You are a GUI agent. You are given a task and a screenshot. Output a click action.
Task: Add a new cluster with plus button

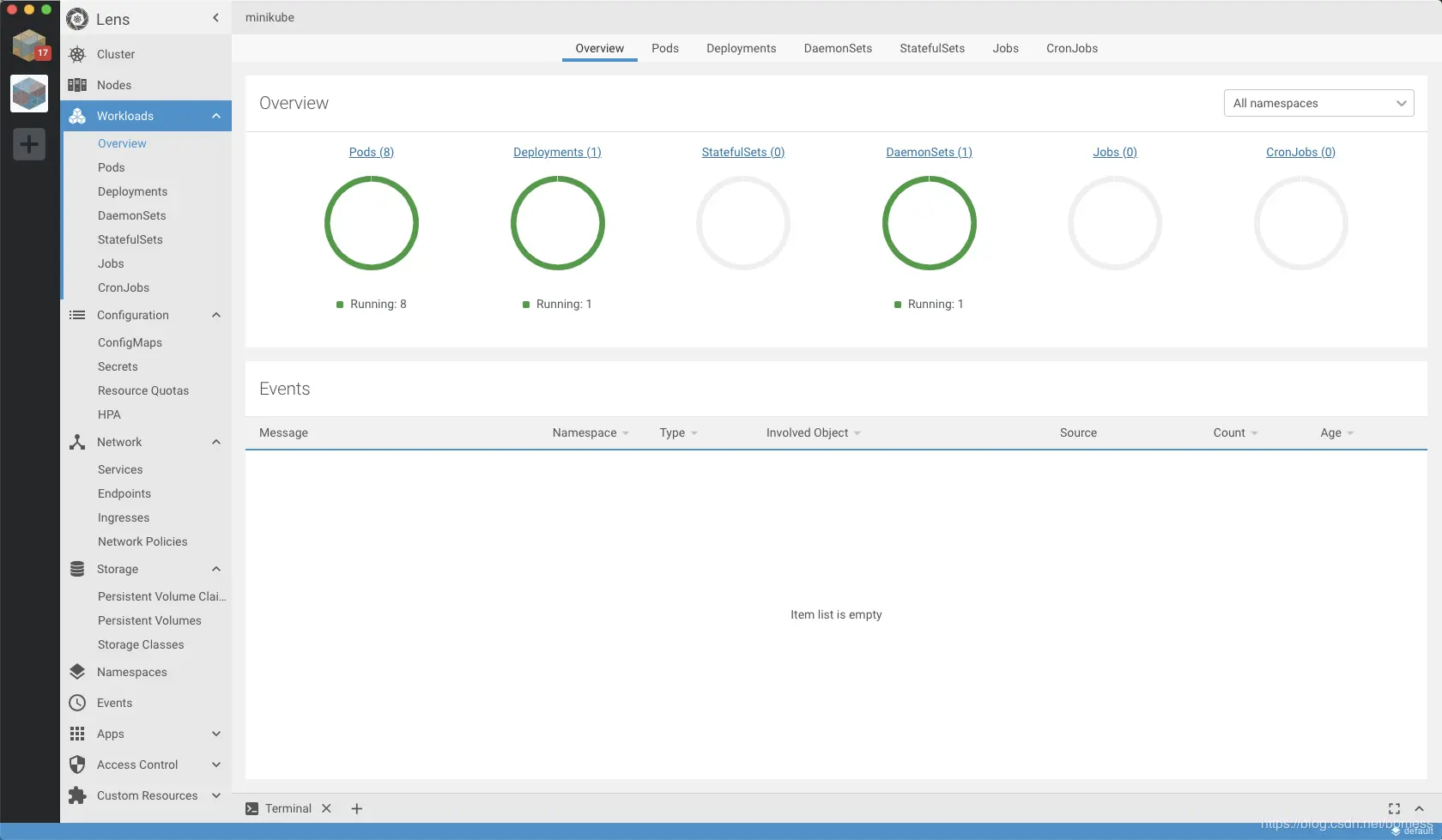click(x=29, y=144)
